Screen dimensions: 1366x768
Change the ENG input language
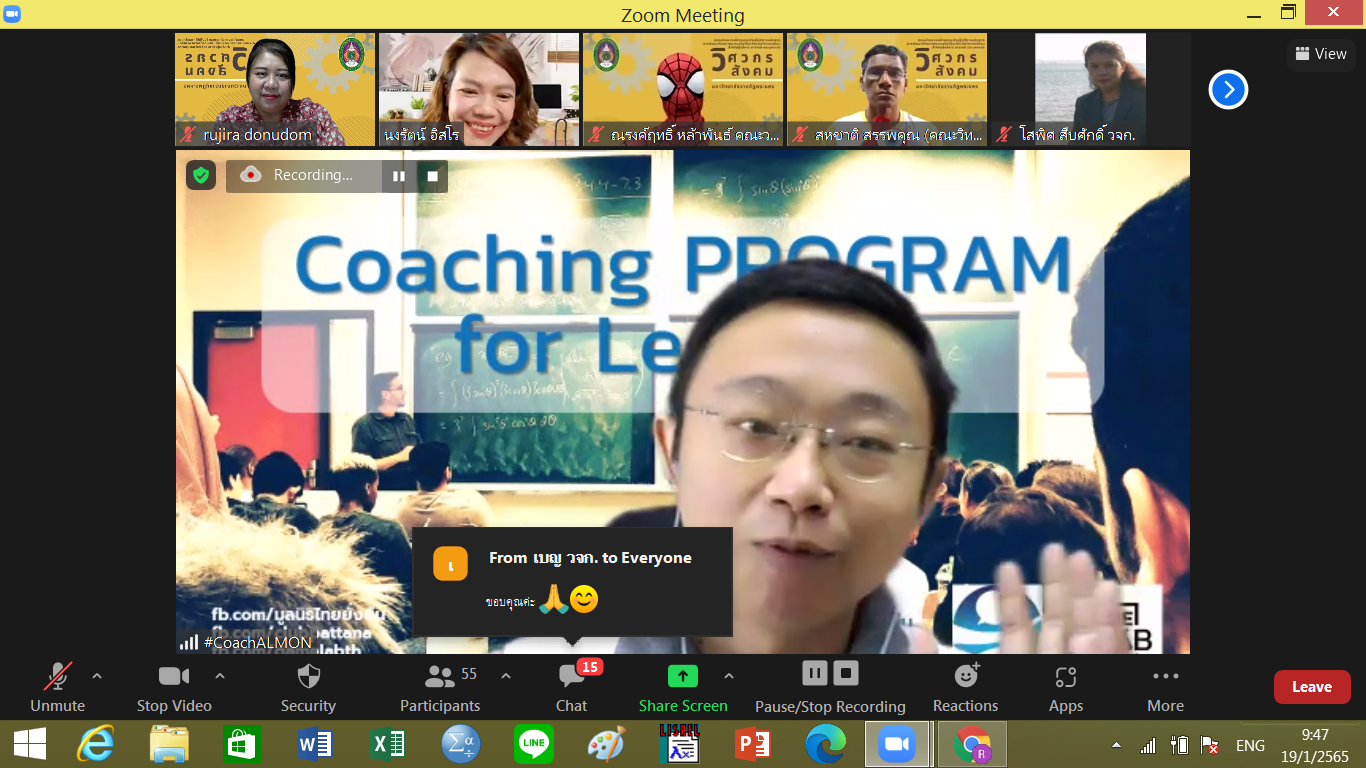[x=1250, y=746]
